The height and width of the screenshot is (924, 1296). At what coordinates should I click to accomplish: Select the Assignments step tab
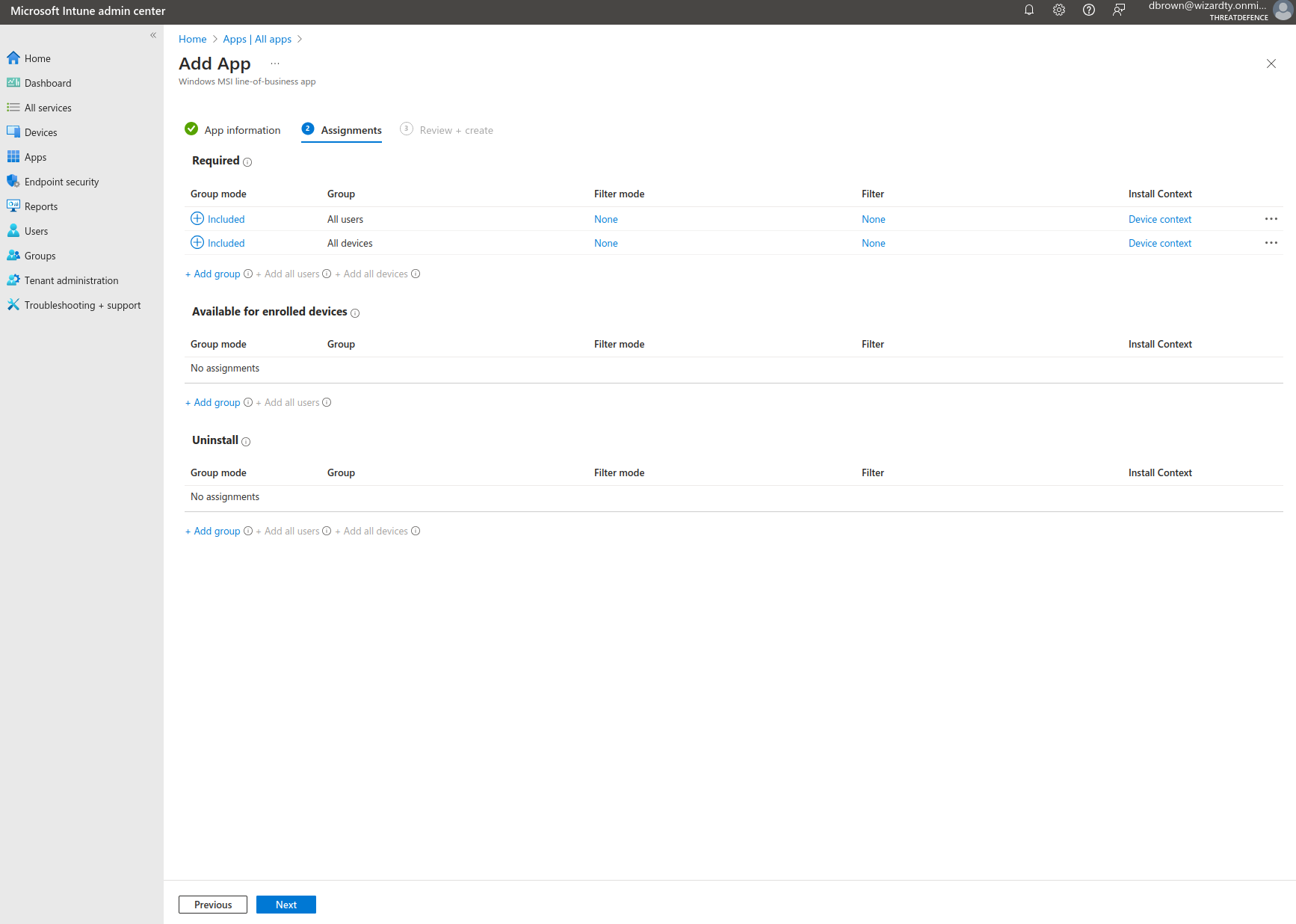pos(342,130)
